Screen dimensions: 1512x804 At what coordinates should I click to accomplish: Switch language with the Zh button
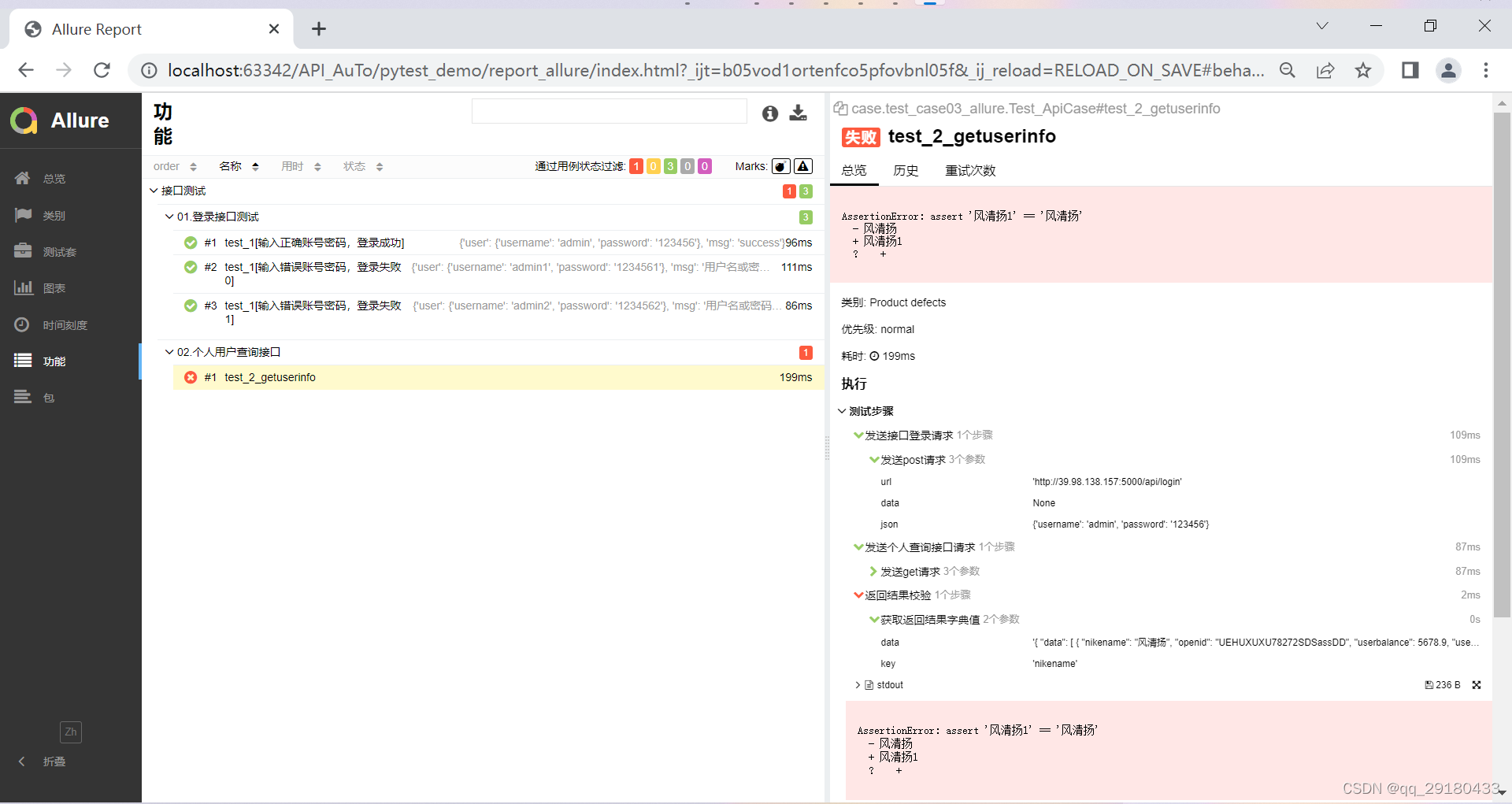[x=71, y=732]
